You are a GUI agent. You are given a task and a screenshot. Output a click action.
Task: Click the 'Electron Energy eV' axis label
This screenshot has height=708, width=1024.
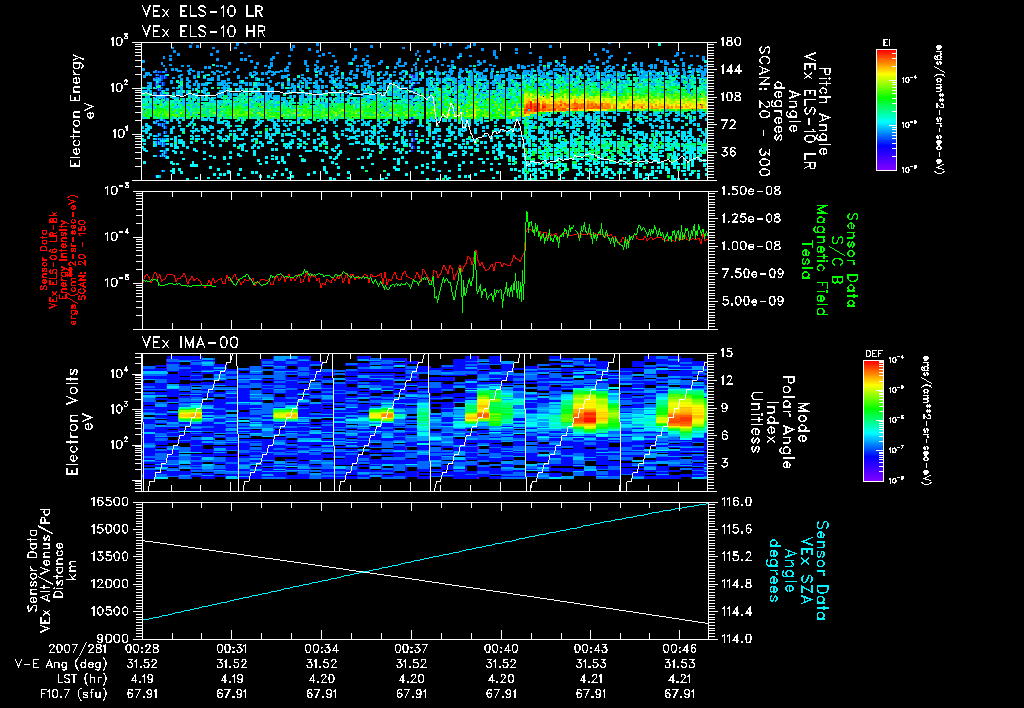point(80,110)
